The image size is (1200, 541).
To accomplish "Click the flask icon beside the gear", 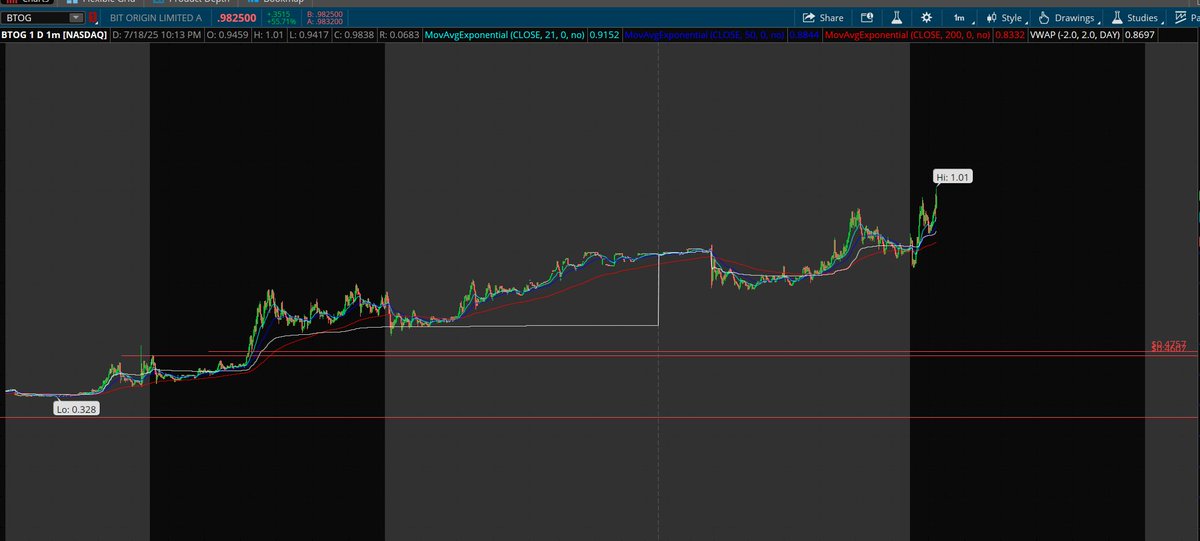I will click(897, 18).
